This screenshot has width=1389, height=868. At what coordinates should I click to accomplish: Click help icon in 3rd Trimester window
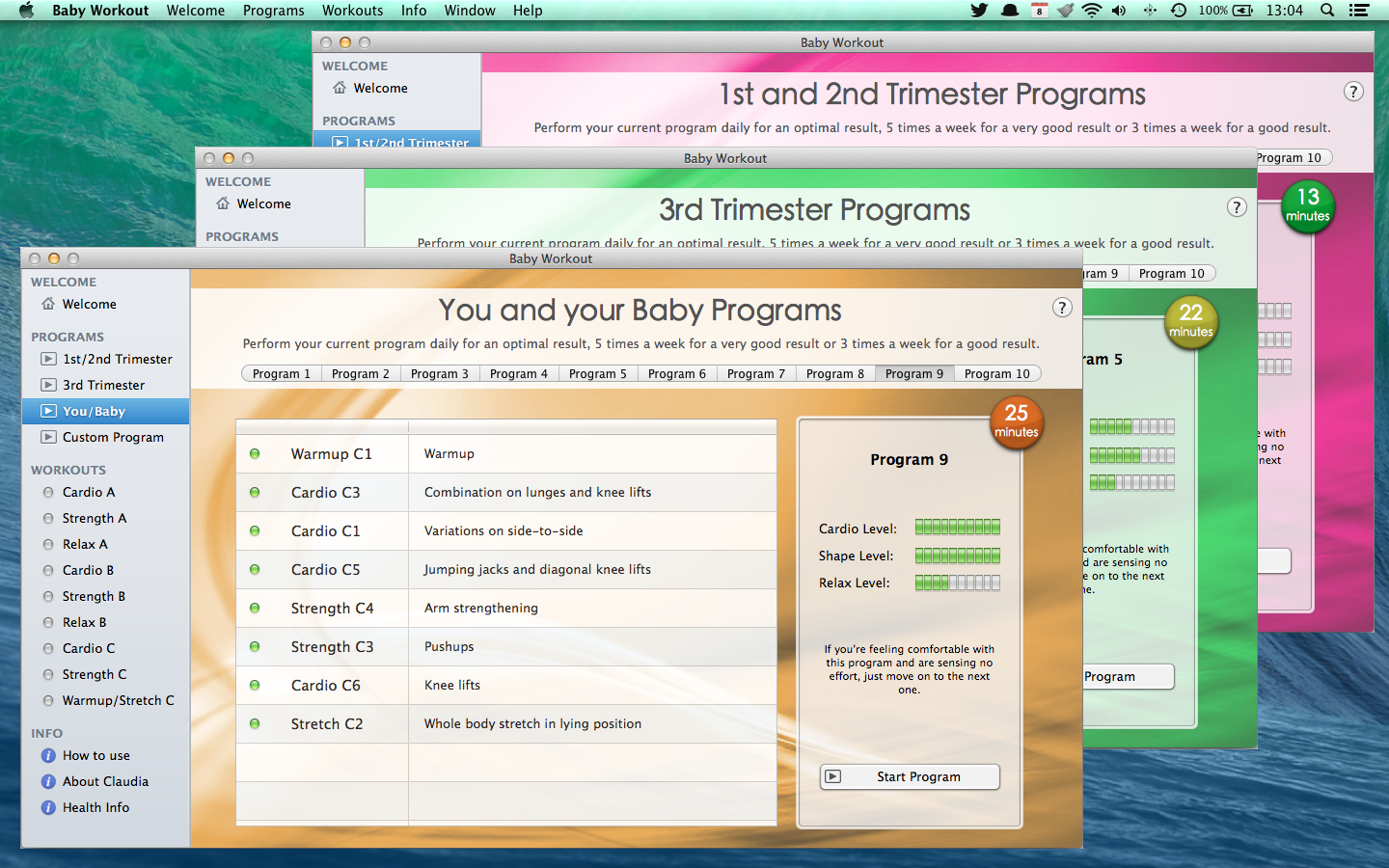(1237, 207)
